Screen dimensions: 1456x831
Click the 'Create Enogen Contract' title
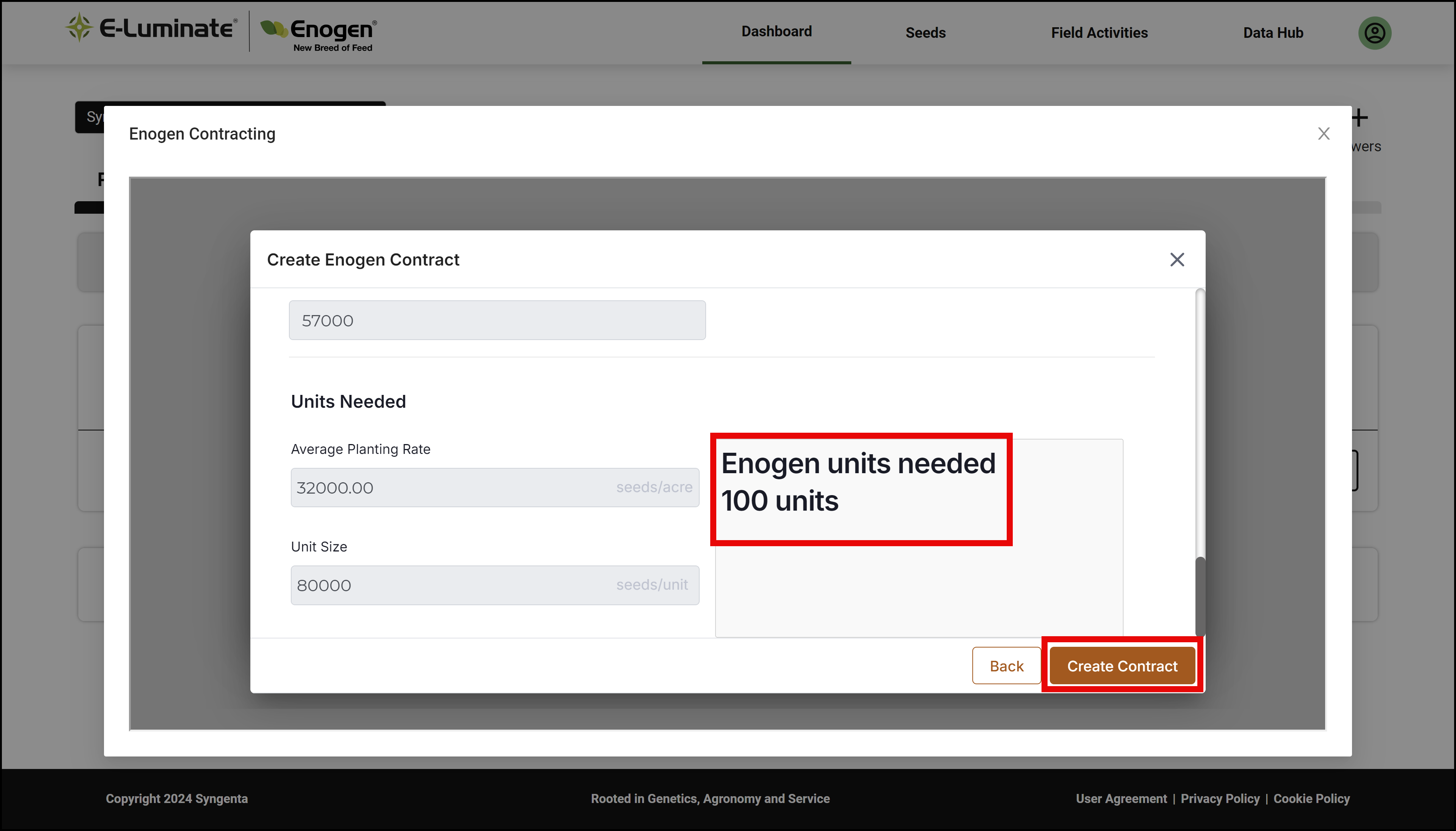[x=363, y=260]
